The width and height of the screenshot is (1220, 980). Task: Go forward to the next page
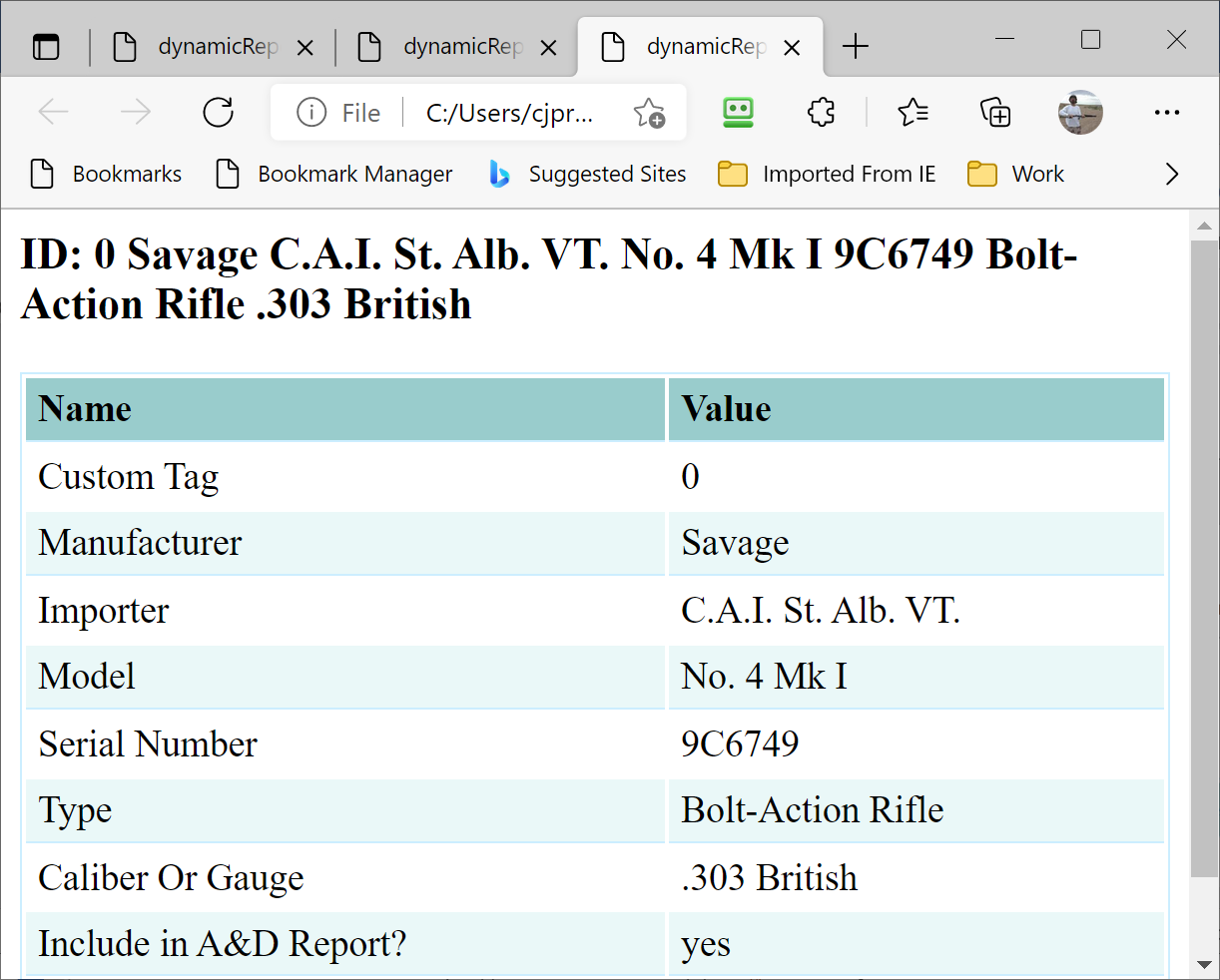[x=136, y=112]
